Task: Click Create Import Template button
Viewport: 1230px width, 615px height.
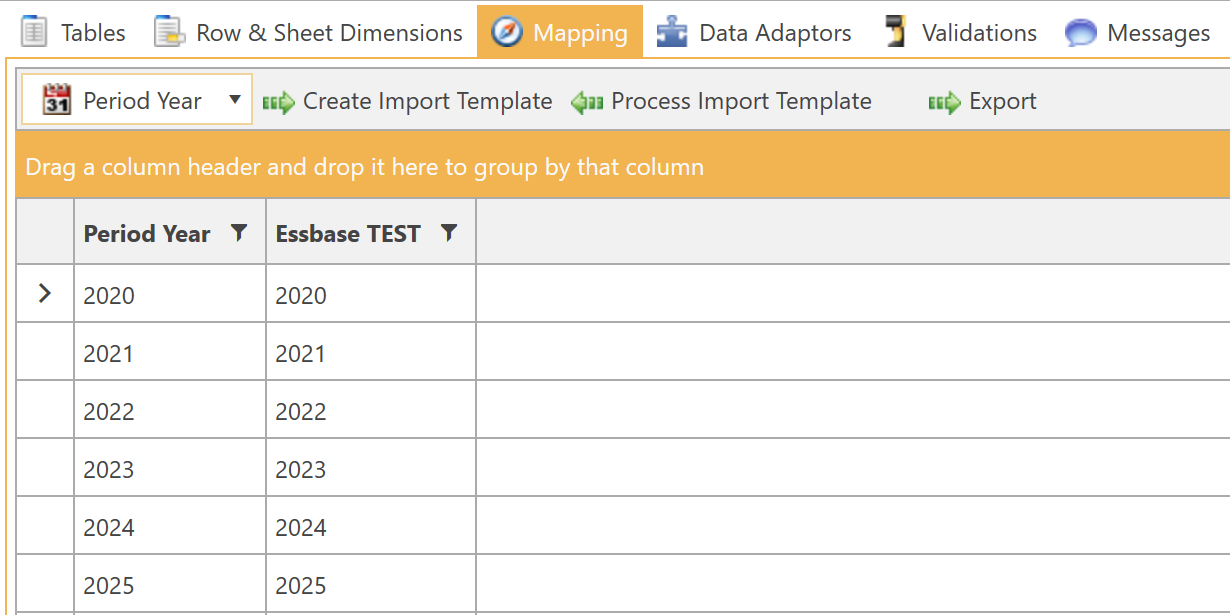Action: (x=408, y=101)
